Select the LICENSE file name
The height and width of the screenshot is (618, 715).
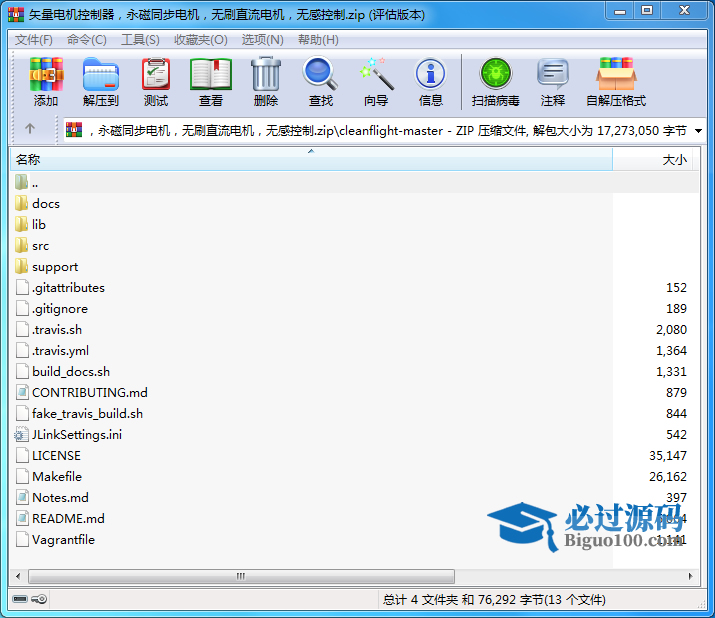point(57,456)
